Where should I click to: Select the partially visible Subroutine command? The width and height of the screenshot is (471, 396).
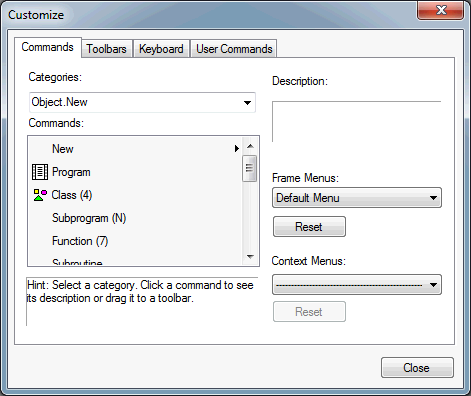pos(135,261)
